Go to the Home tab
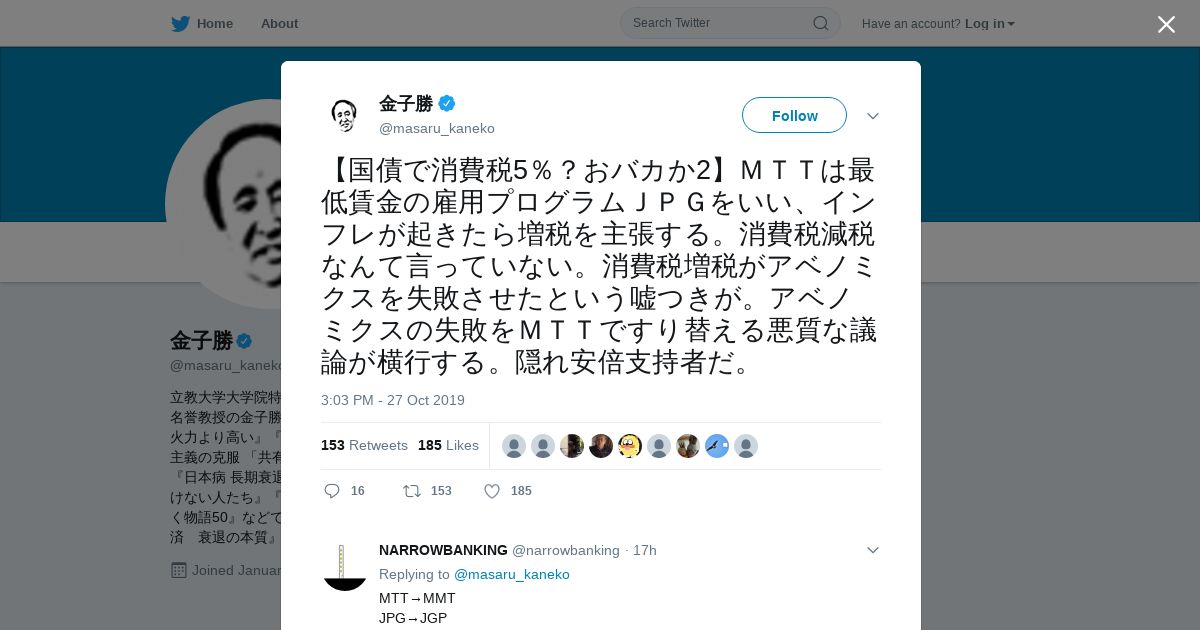Viewport: 1200px width, 630px height. [x=215, y=23]
